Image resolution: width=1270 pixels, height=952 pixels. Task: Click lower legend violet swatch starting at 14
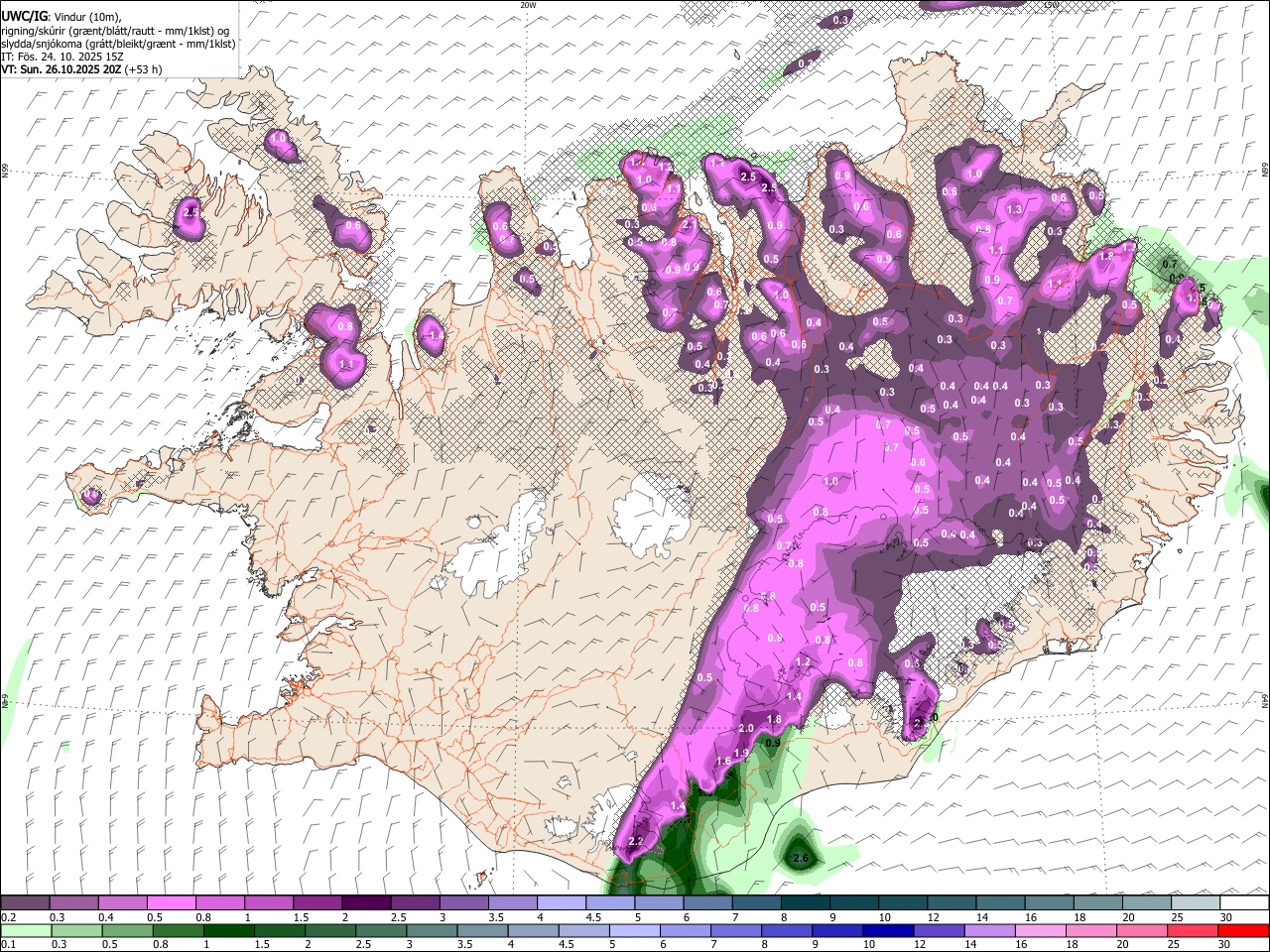tap(990, 930)
